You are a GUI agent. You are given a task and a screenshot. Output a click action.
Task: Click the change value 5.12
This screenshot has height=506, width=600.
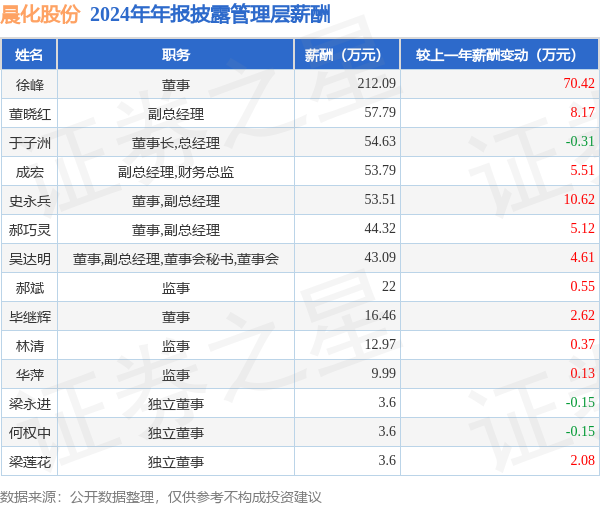coord(582,229)
